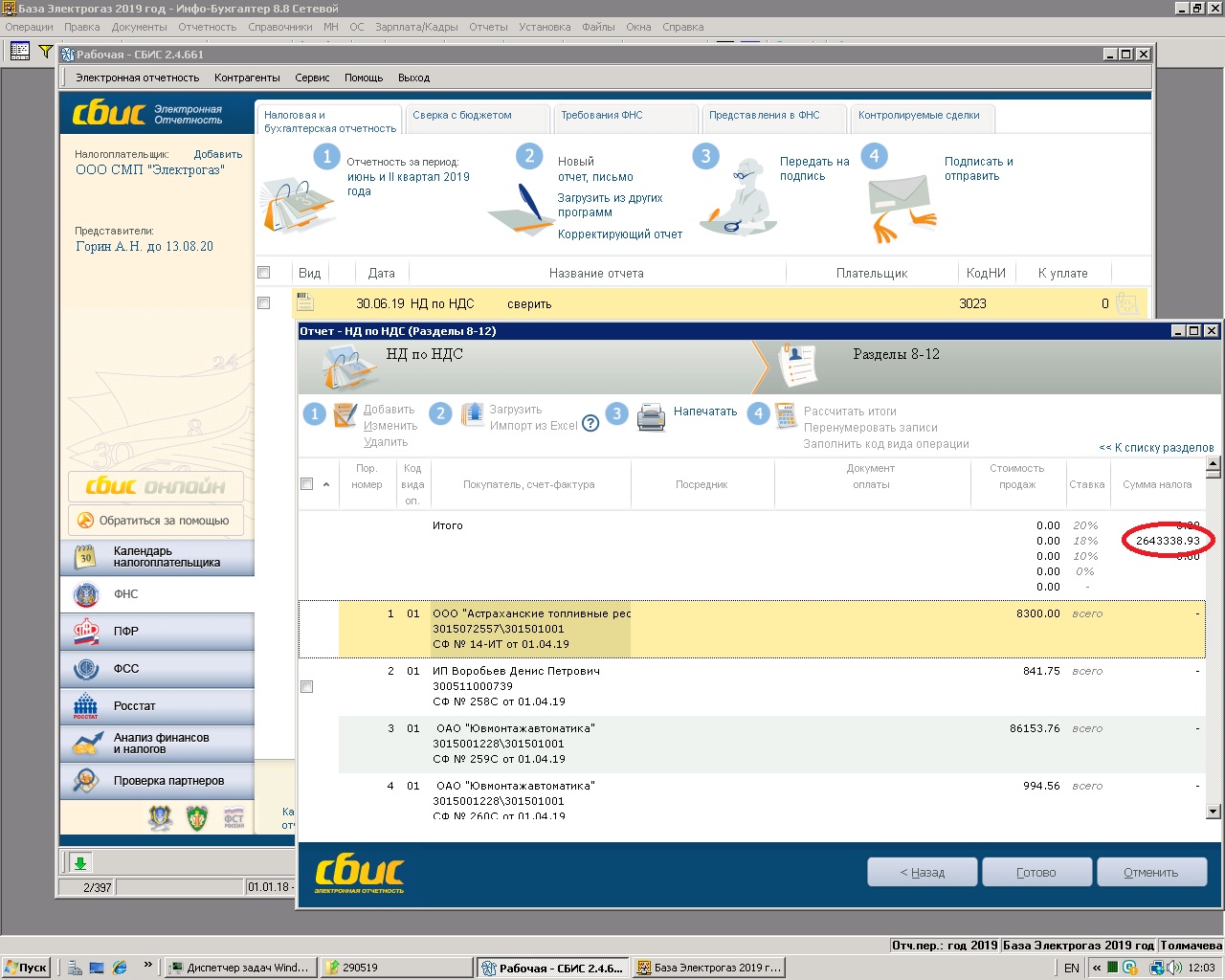1225x980 pixels.
Task: Switch to Контролируемые сделки tab
Action: 923,118
